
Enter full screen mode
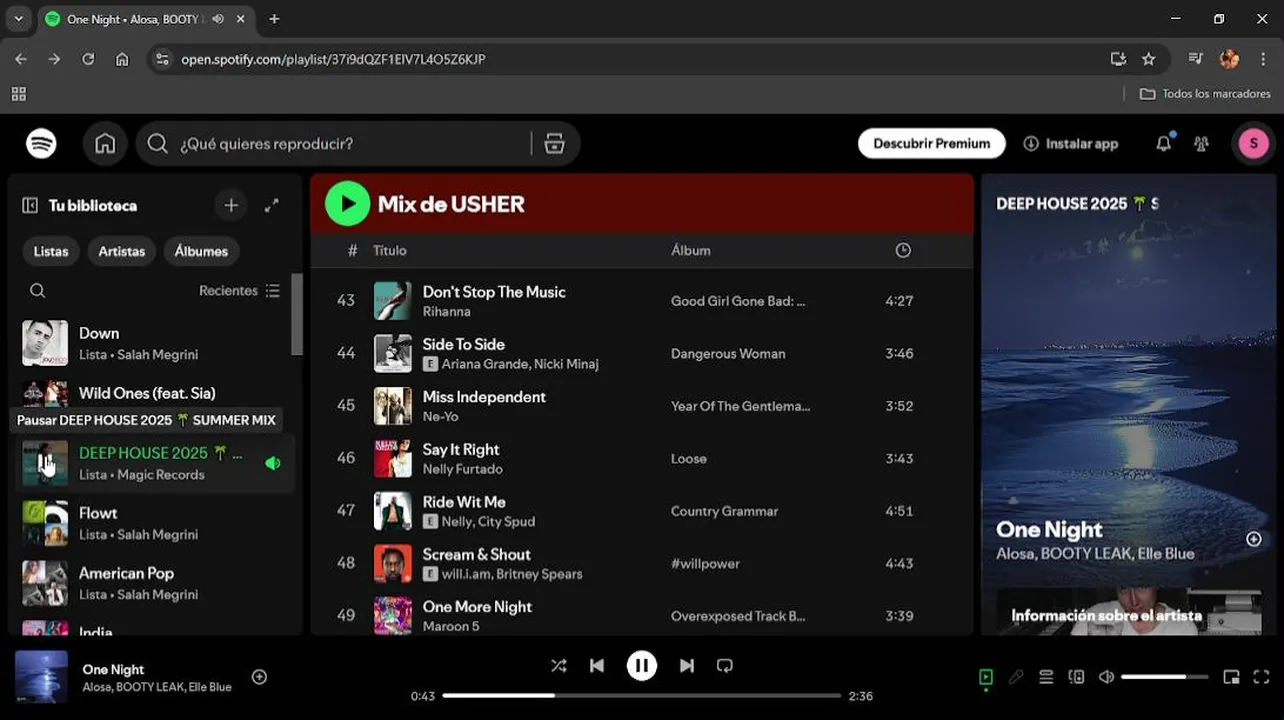pos(1261,677)
